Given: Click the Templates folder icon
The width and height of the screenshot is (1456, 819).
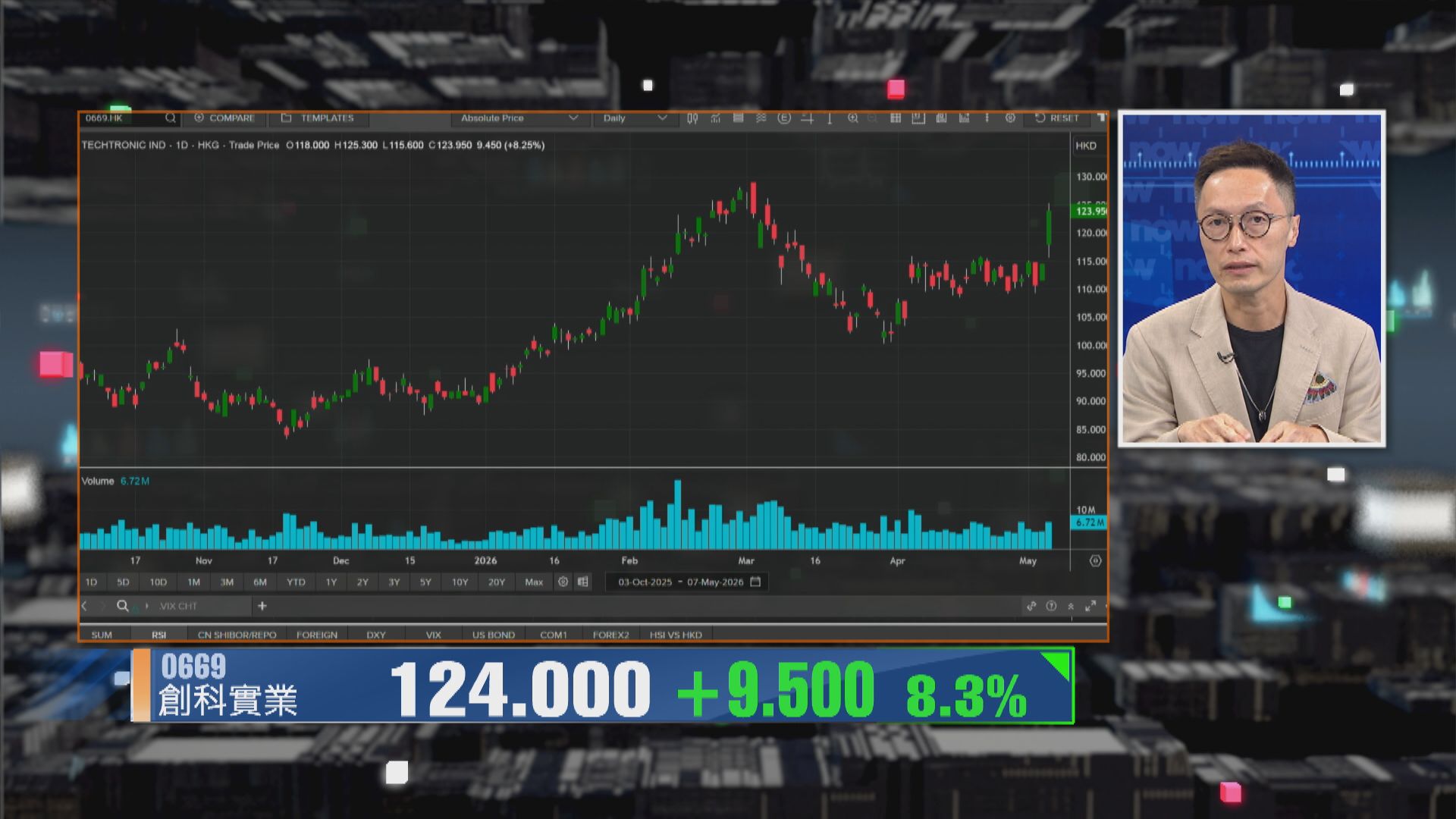Looking at the screenshot, I should [x=286, y=118].
